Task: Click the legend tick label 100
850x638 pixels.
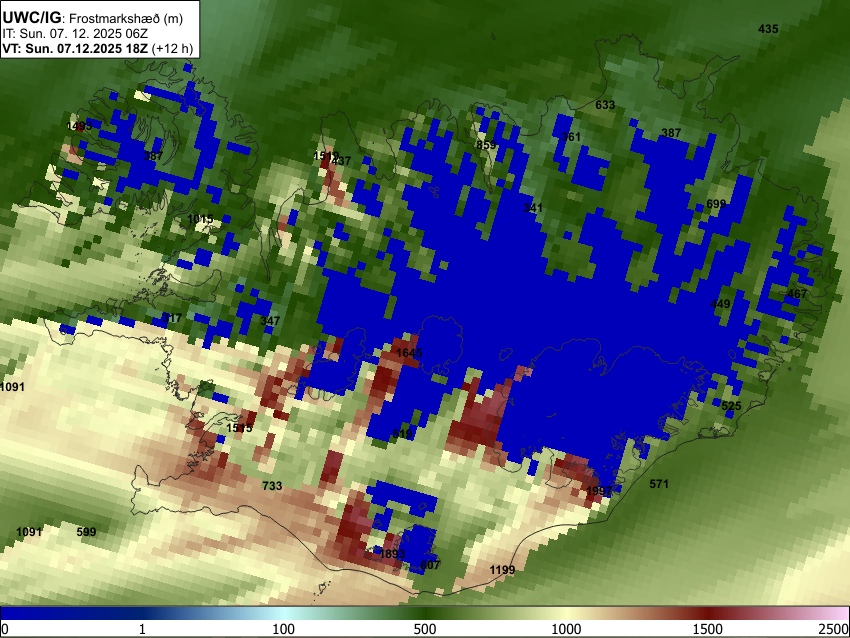Action: (283, 629)
